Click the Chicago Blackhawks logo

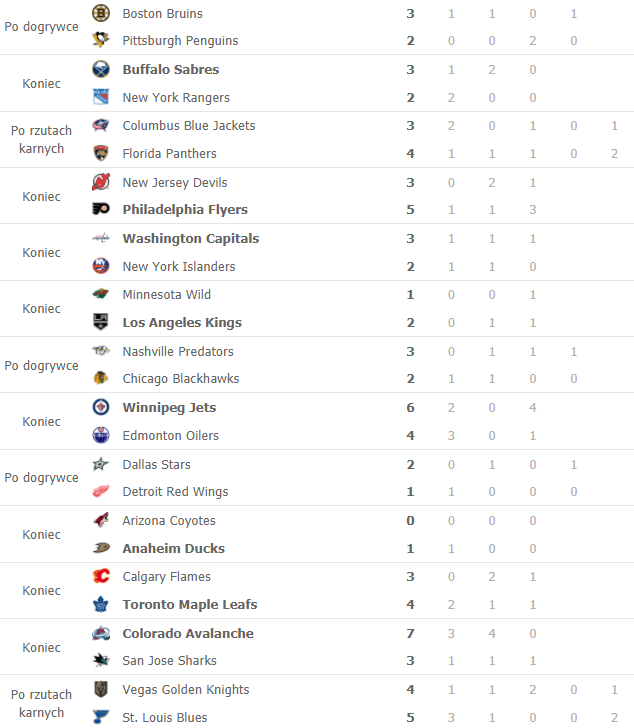point(100,378)
